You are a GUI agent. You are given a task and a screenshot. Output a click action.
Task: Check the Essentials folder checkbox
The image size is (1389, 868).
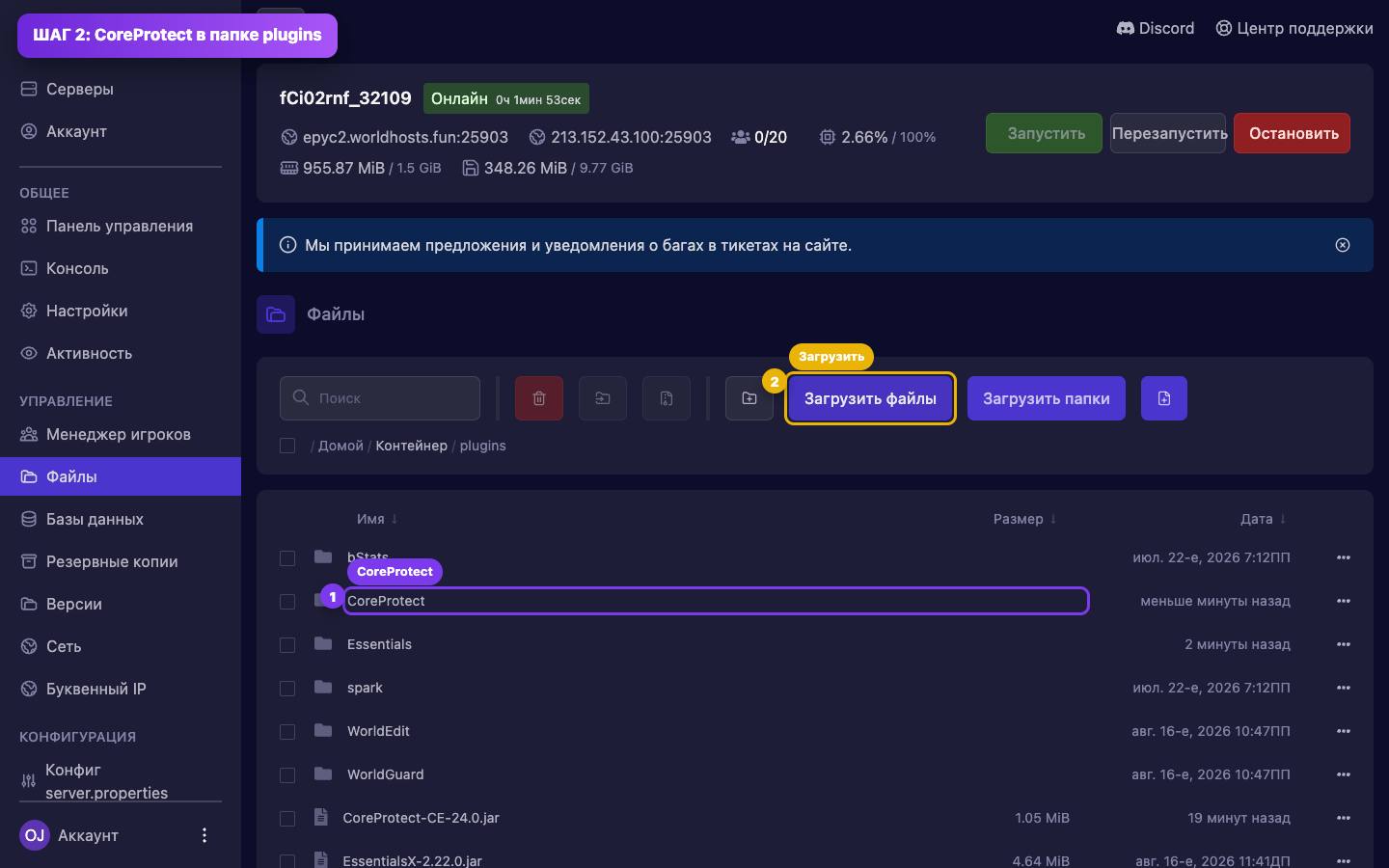(x=287, y=645)
